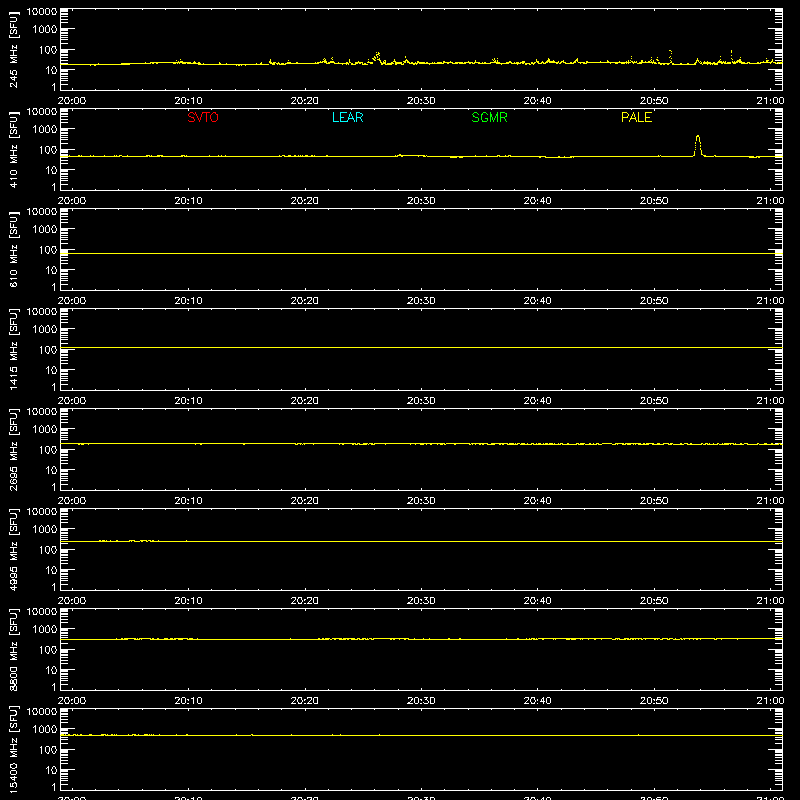800x800 pixels.
Task: Select the 8800 MHz [SFU] axis title
Action: point(14,649)
